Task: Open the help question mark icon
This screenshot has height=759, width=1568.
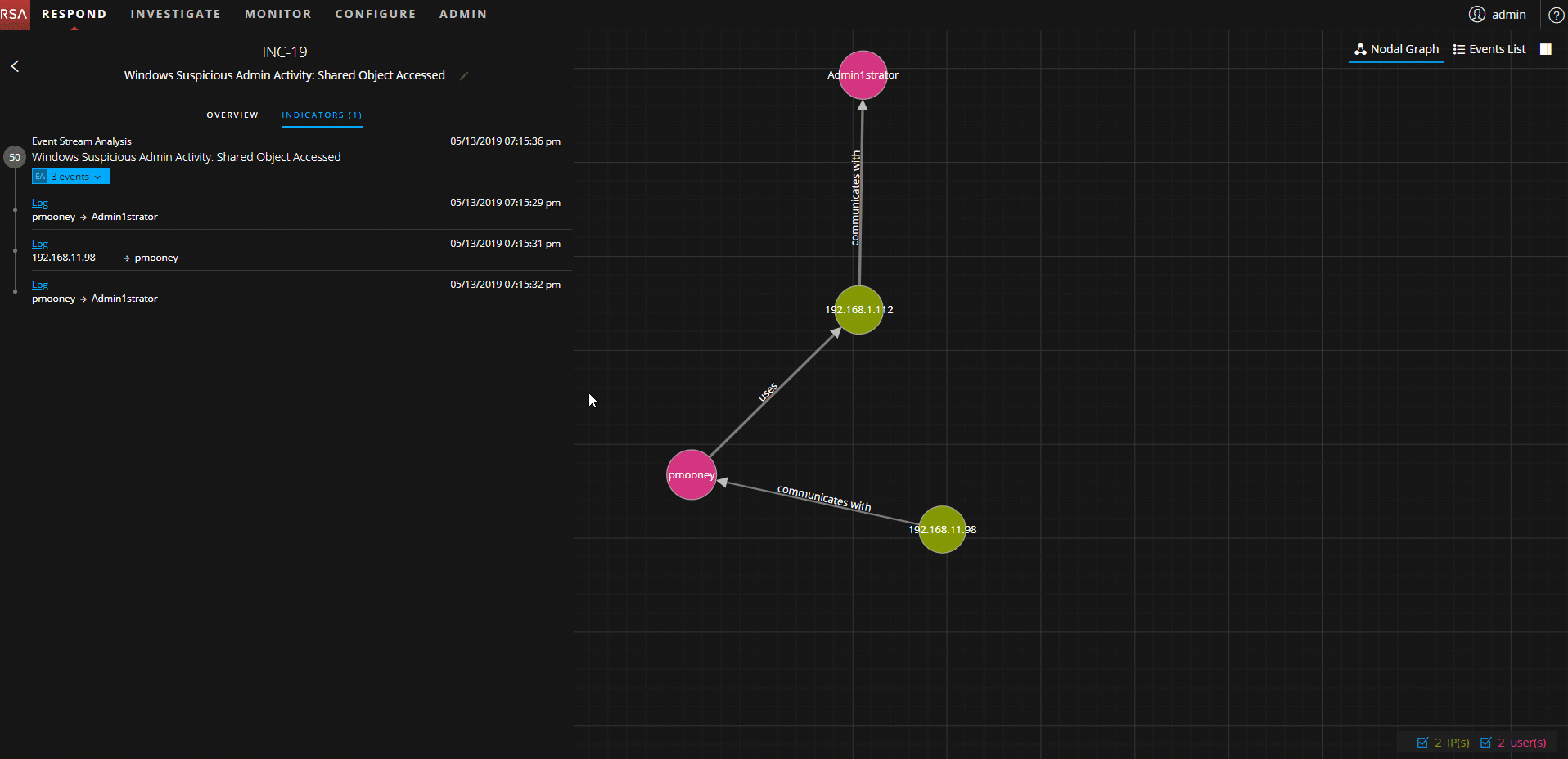Action: pyautogui.click(x=1556, y=15)
